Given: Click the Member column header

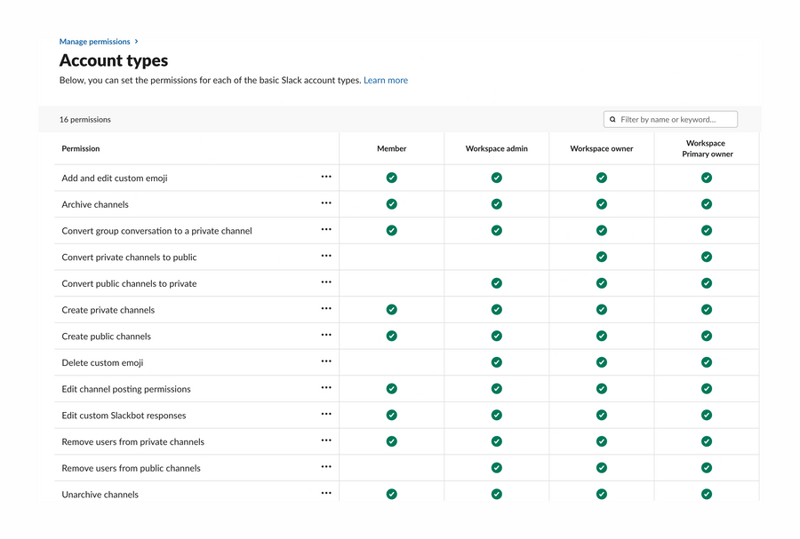Looking at the screenshot, I should [x=391, y=149].
